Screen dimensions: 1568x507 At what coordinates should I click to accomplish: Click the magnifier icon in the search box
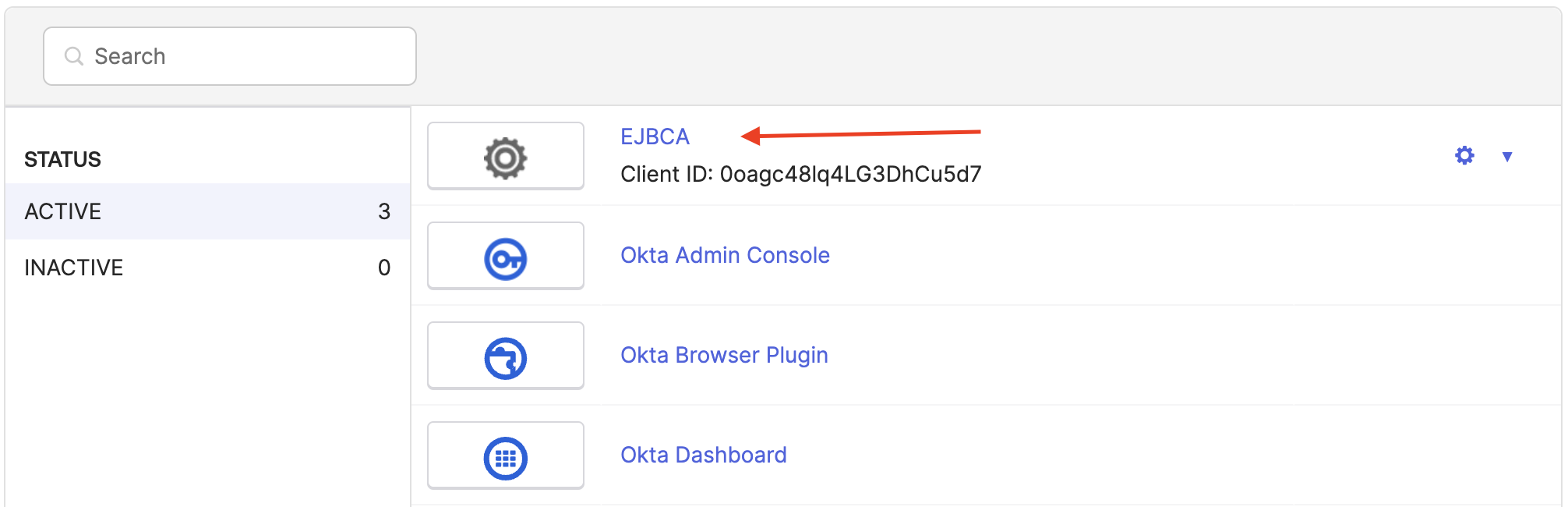[x=74, y=56]
